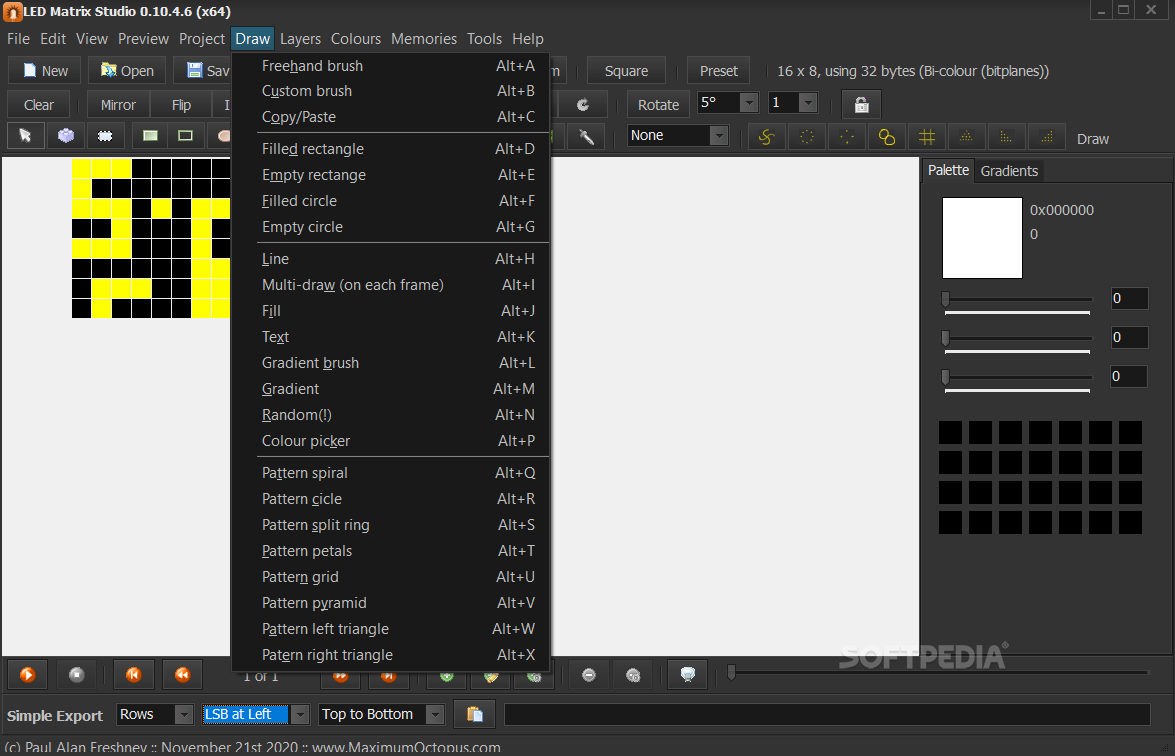Image resolution: width=1175 pixels, height=756 pixels.
Task: Select the pattern petals icon
Action: tap(886, 137)
